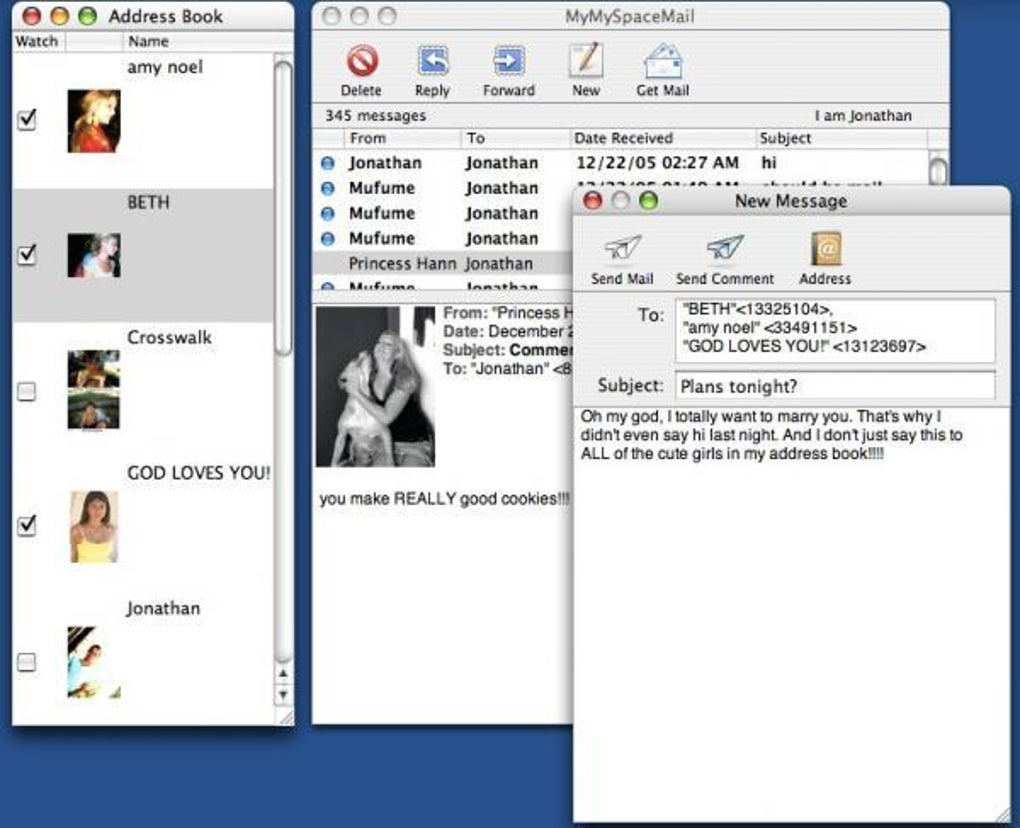Click the Subject field Plans tonight?
This screenshot has width=1020, height=828.
click(x=835, y=386)
